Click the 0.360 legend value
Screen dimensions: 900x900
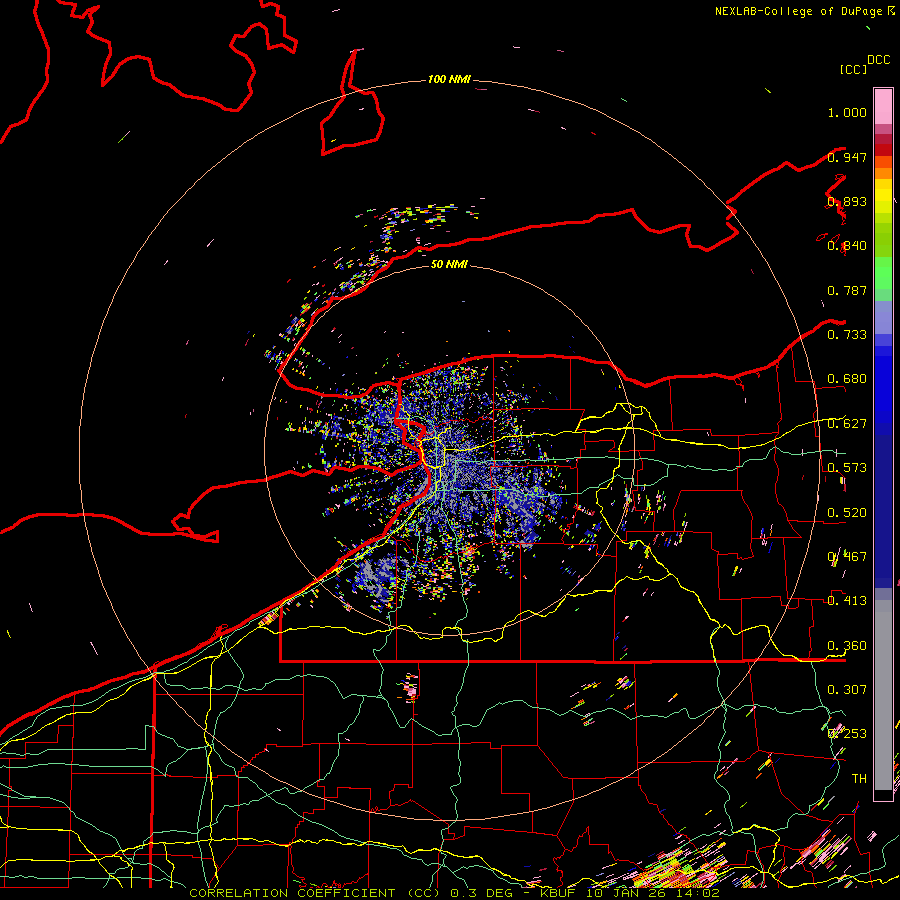tap(847, 646)
